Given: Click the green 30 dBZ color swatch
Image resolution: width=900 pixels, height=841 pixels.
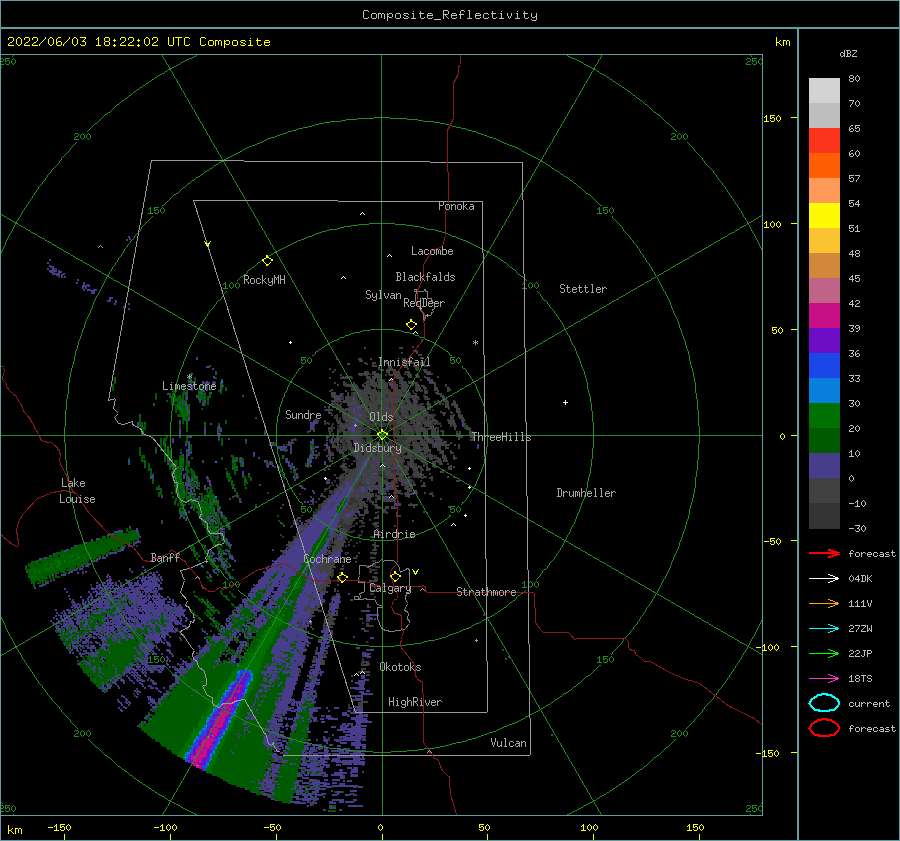Looking at the screenshot, I should point(824,416).
